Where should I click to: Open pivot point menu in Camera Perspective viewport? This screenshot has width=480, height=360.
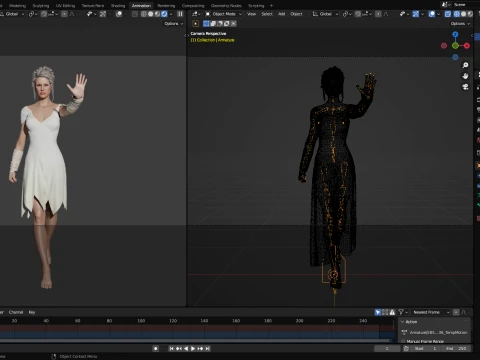347,14
